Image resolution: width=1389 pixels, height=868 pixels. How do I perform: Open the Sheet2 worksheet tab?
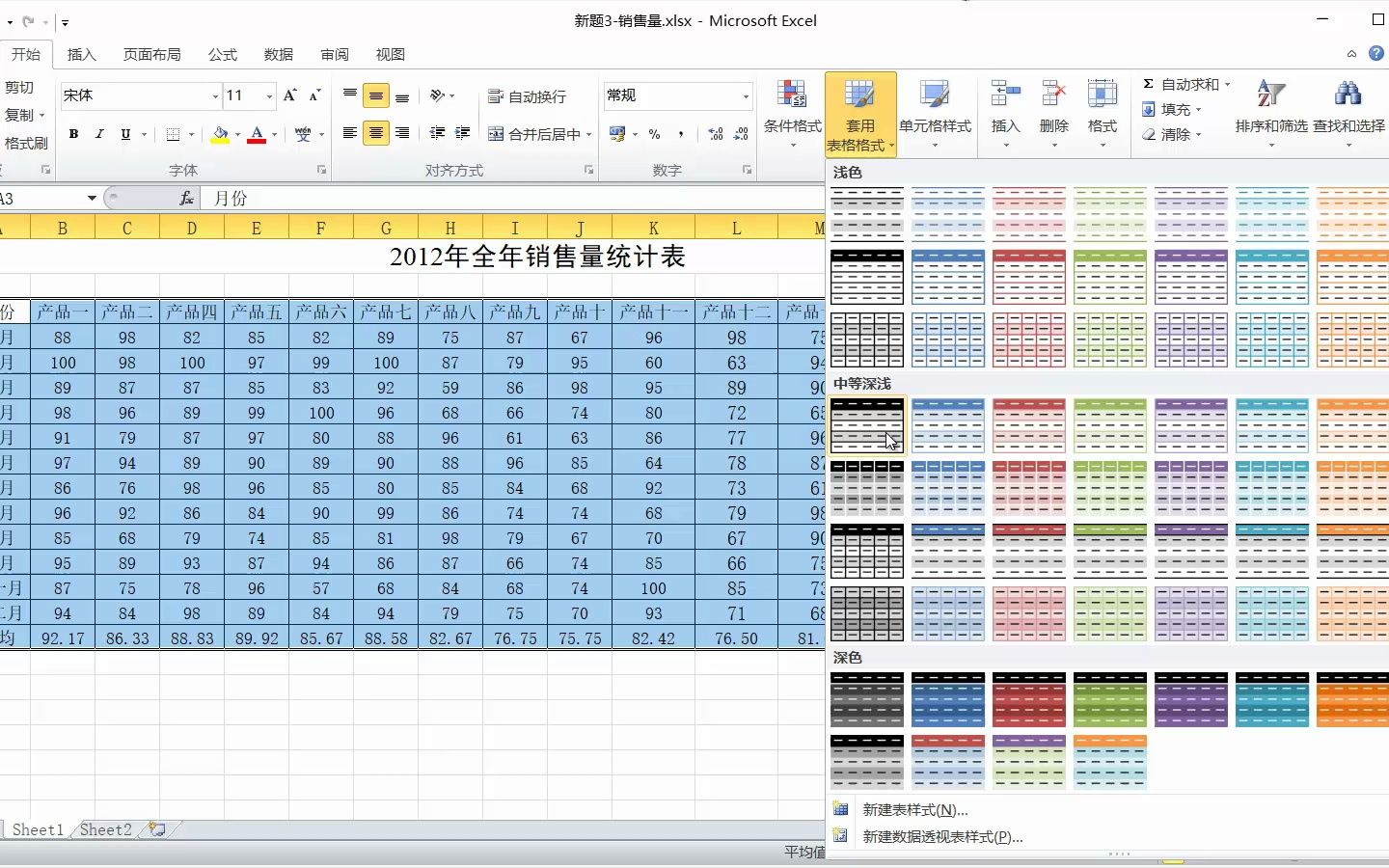pyautogui.click(x=106, y=829)
